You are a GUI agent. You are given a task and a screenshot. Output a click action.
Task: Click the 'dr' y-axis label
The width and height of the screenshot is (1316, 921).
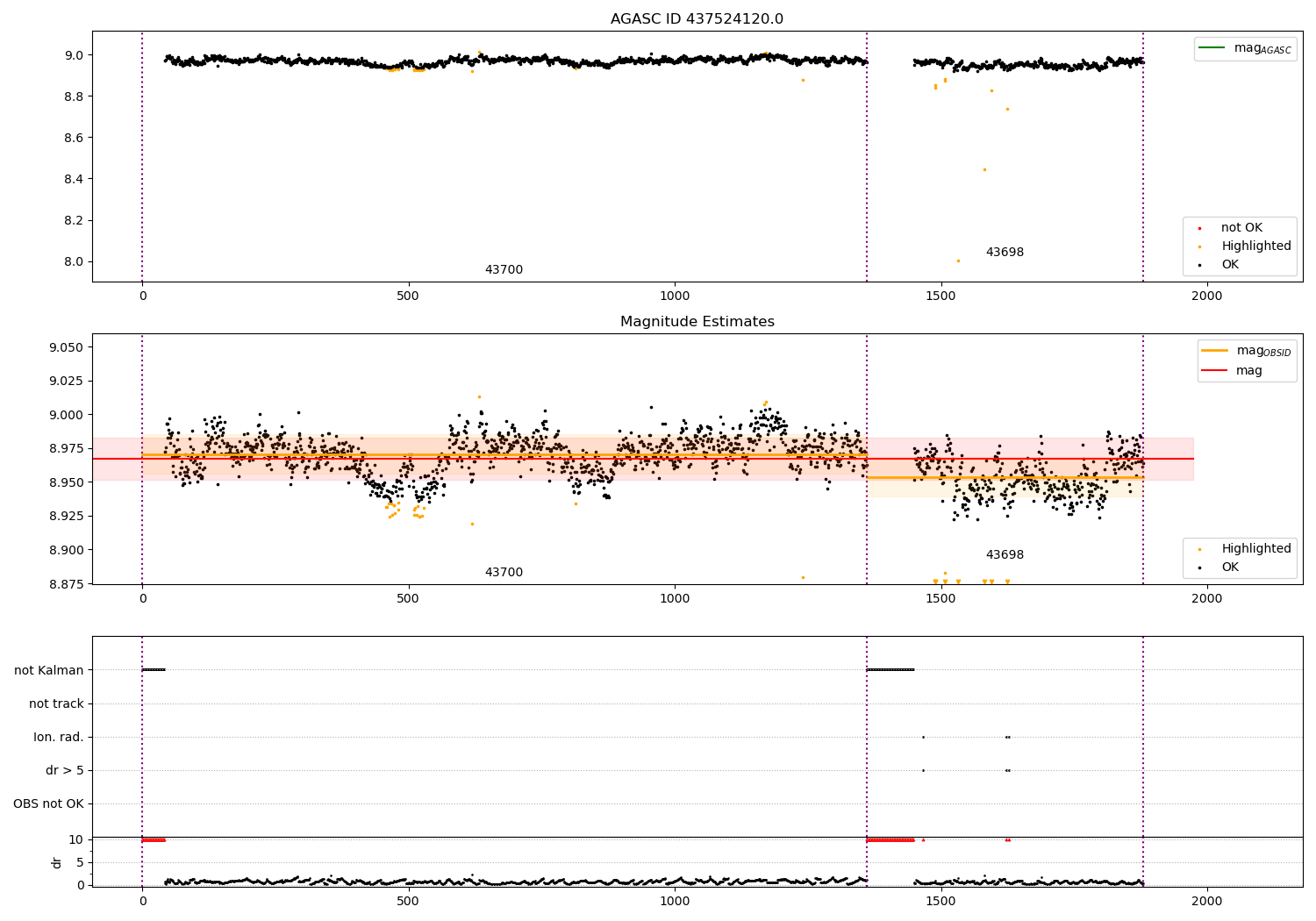pyautogui.click(x=57, y=862)
